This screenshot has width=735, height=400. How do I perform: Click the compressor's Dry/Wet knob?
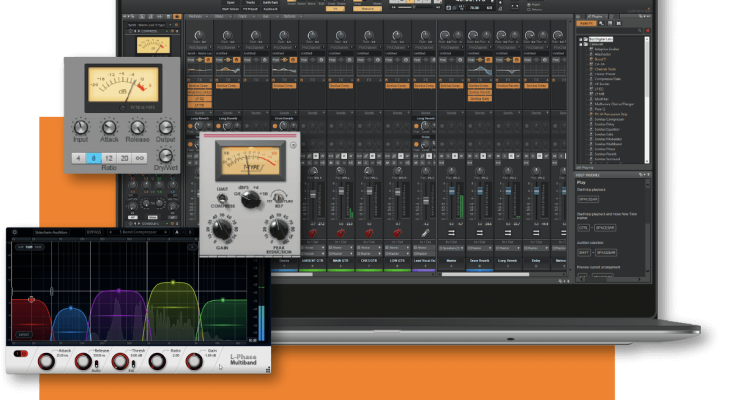165,156
